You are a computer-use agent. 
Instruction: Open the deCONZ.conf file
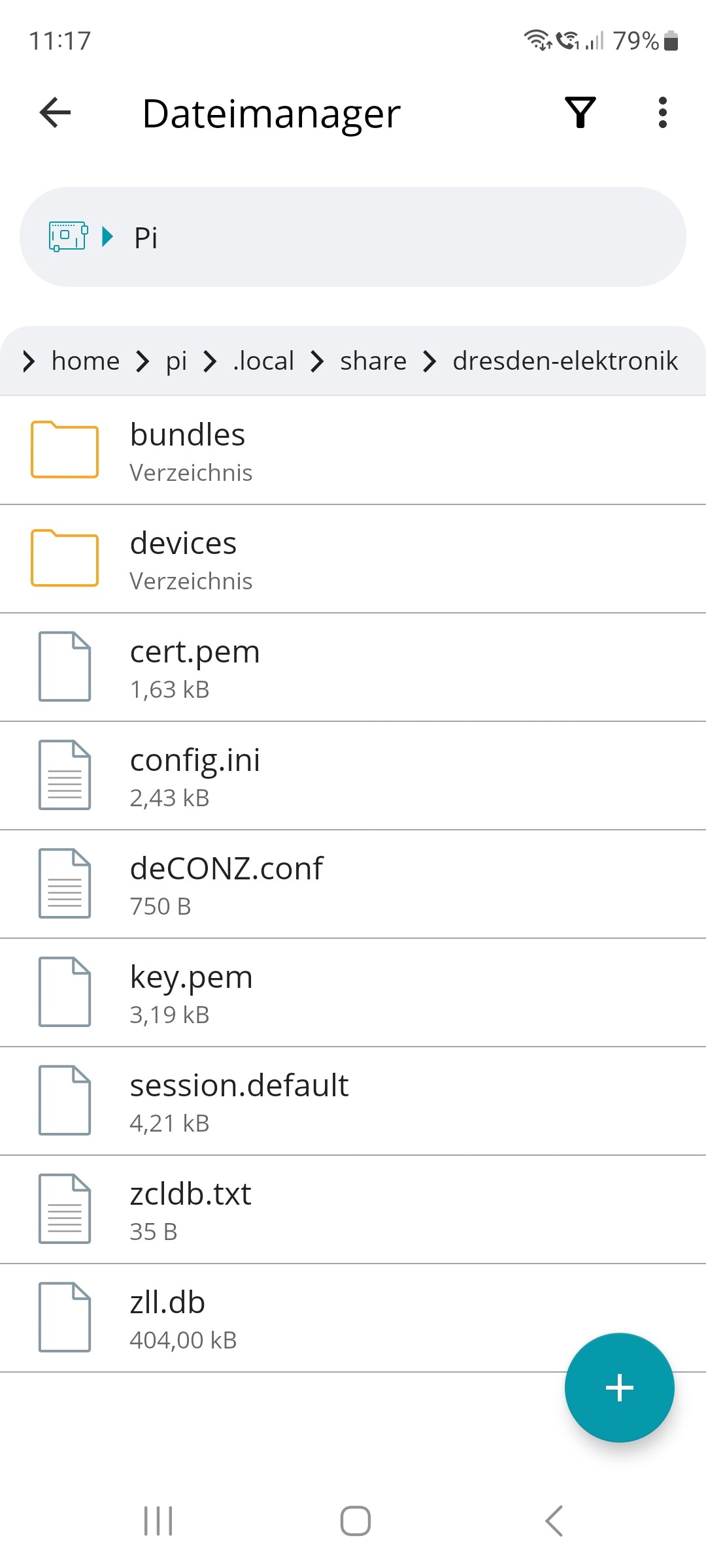click(226, 883)
